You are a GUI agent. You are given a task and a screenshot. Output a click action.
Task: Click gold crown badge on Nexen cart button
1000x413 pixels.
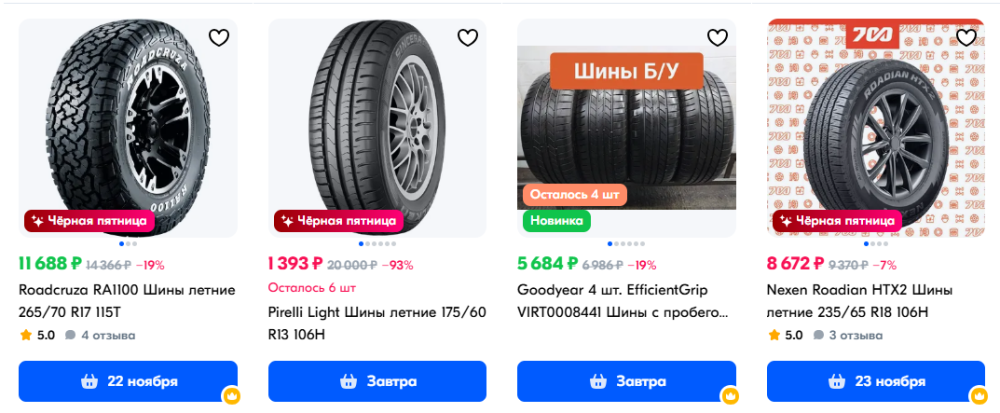[978, 396]
